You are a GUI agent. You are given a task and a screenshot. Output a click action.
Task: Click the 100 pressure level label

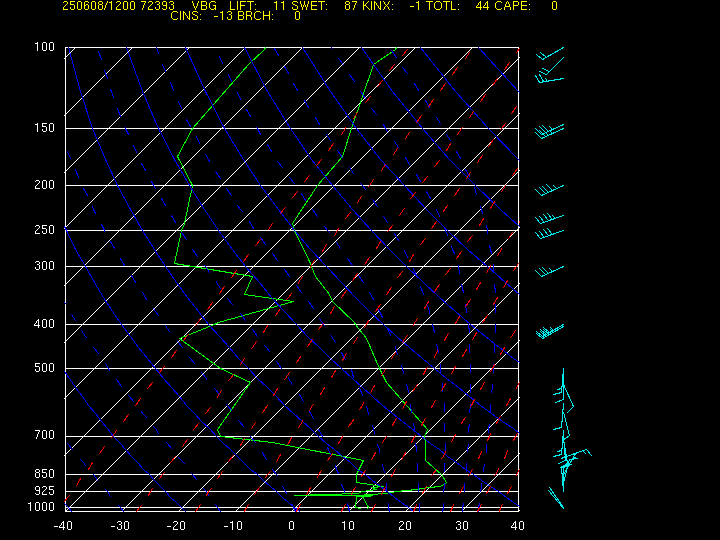pyautogui.click(x=45, y=47)
